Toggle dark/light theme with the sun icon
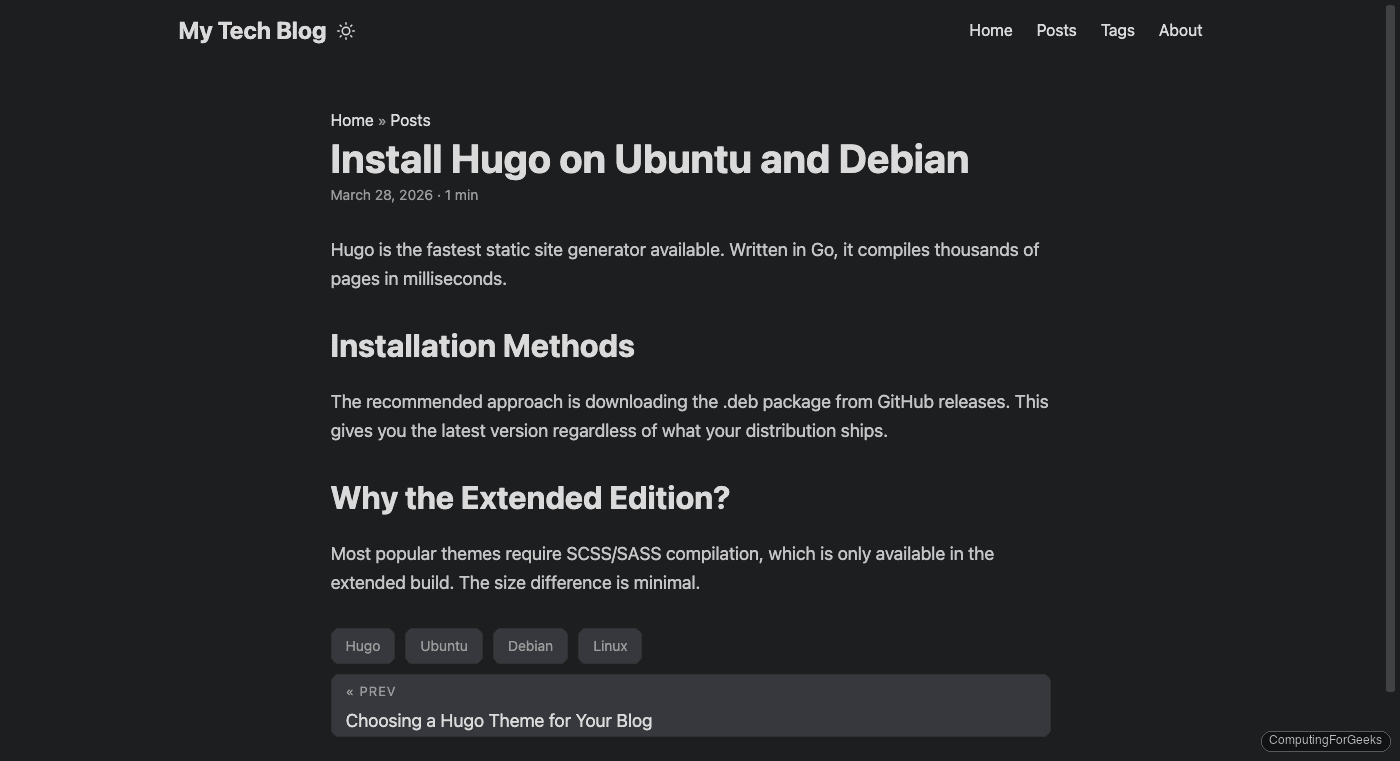The height and width of the screenshot is (761, 1400). pos(345,31)
